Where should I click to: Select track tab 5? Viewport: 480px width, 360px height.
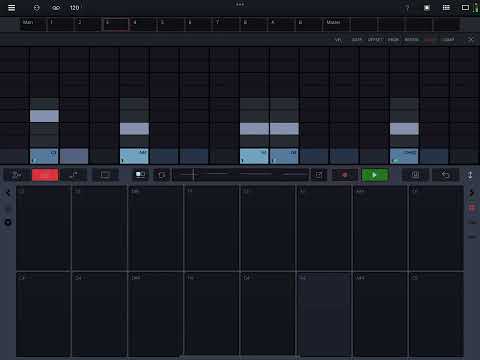171,24
